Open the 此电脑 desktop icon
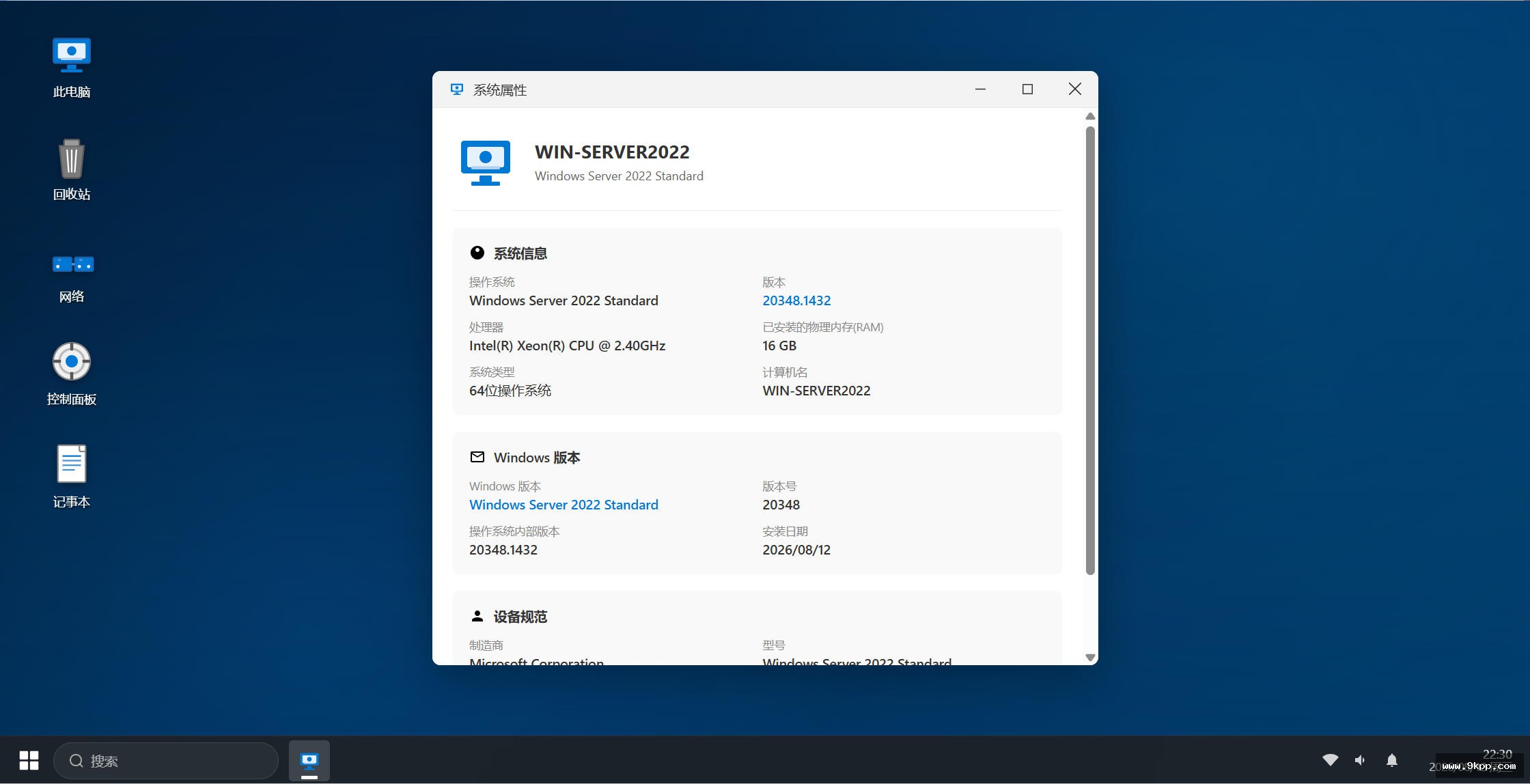The height and width of the screenshot is (784, 1530). click(72, 68)
